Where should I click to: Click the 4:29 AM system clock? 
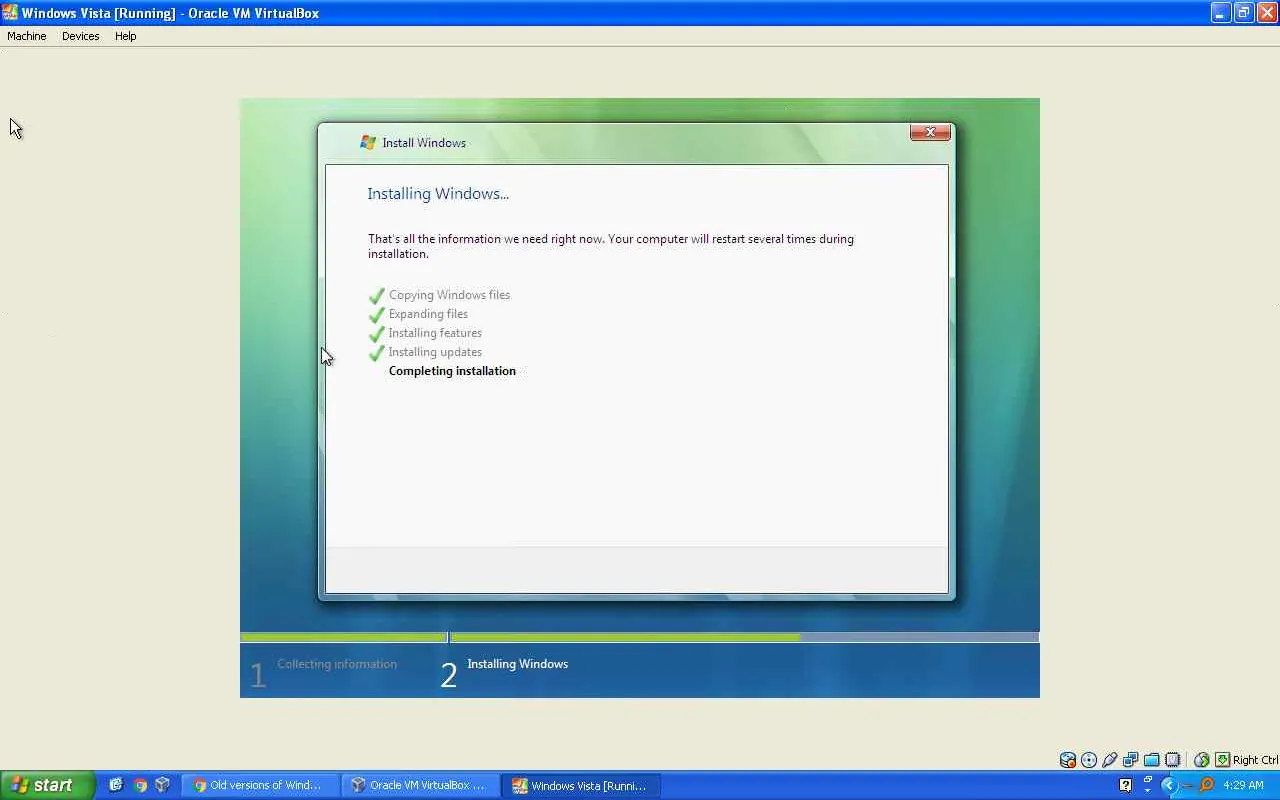[1243, 785]
